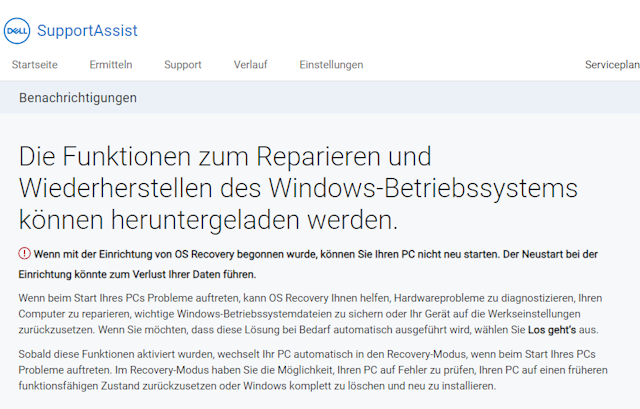This screenshot has width=640, height=409.
Task: Click the headline about Windows-Betriebssystems
Action: tap(298, 188)
